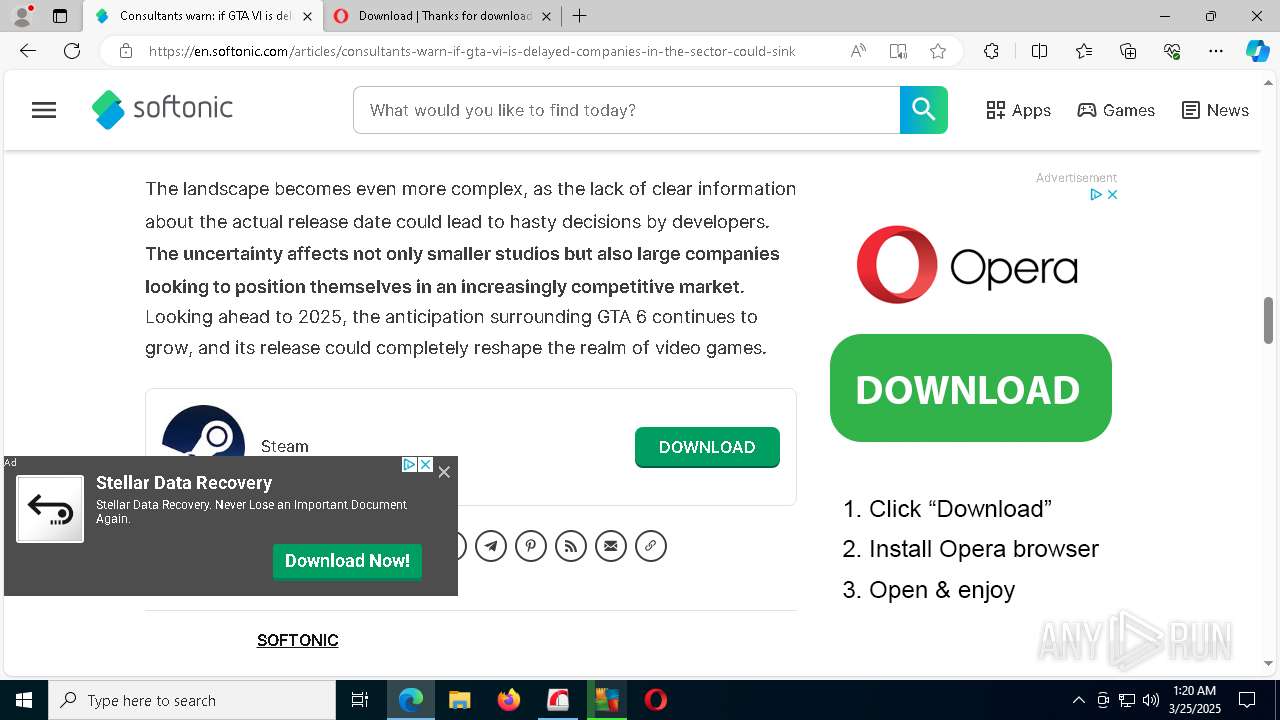The height and width of the screenshot is (720, 1280).
Task: Refresh the current page
Action: (x=72, y=51)
